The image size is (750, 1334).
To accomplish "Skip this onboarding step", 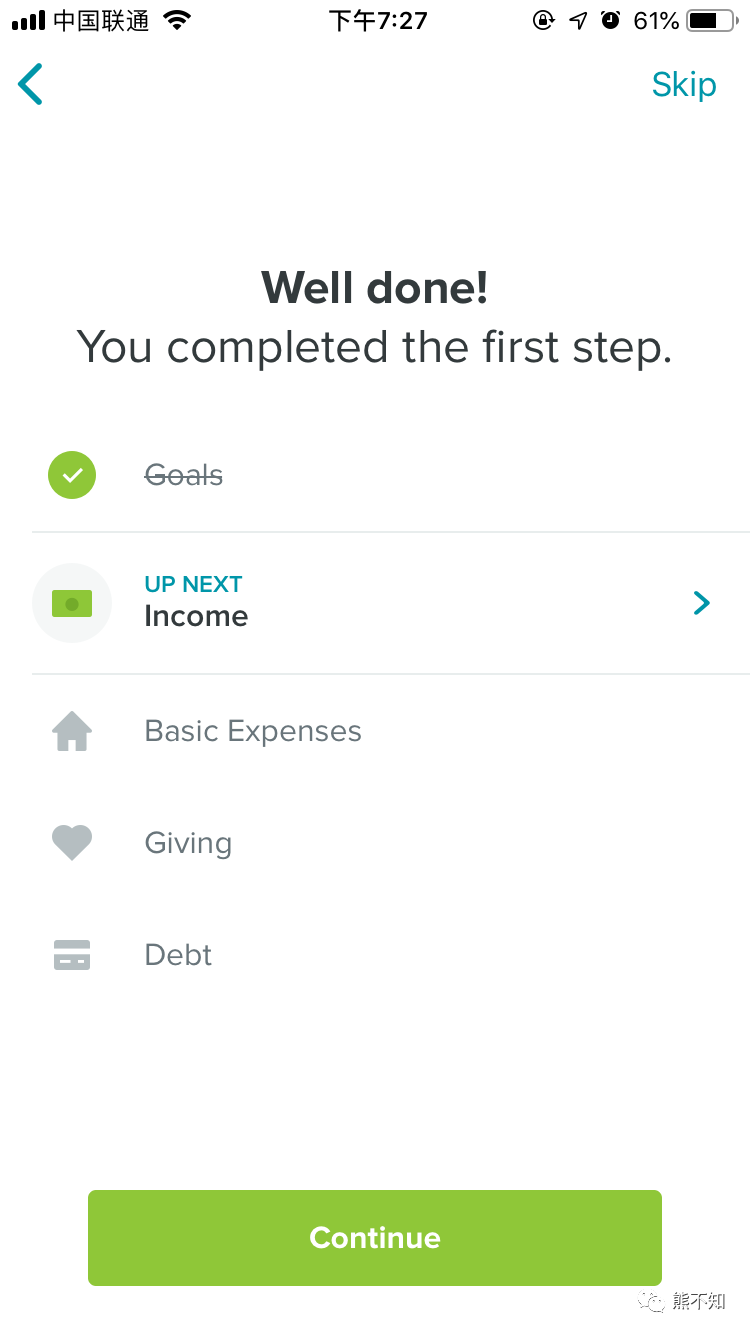I will coord(684,85).
